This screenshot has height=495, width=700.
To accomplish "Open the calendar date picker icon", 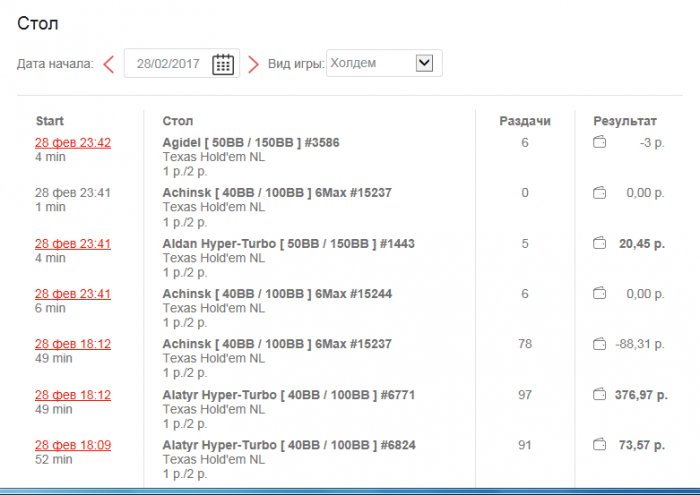I will click(x=223, y=64).
